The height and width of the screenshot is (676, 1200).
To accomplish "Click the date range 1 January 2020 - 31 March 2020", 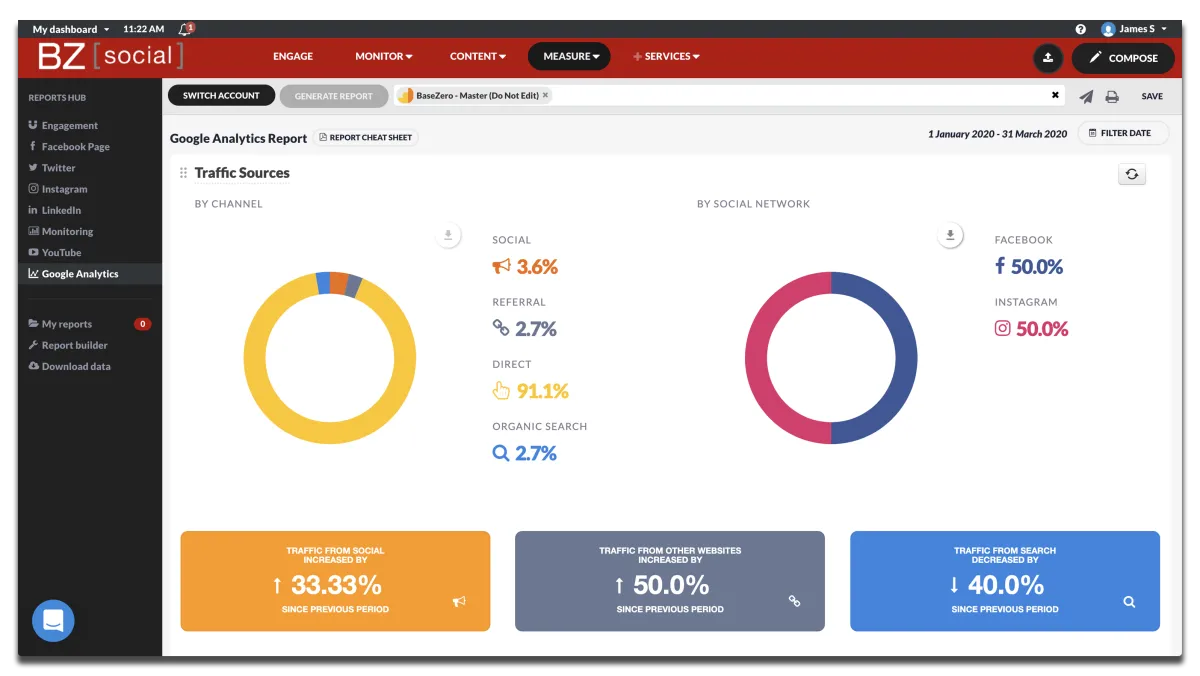I will [997, 134].
